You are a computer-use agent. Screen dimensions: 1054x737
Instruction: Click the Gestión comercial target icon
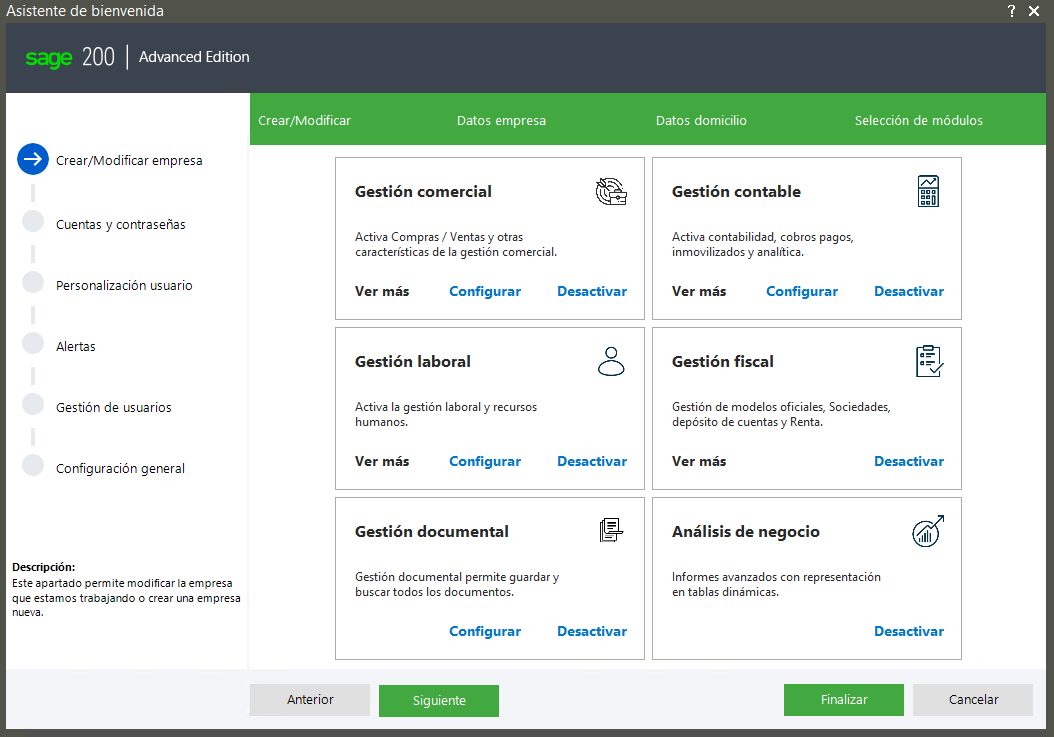[611, 192]
